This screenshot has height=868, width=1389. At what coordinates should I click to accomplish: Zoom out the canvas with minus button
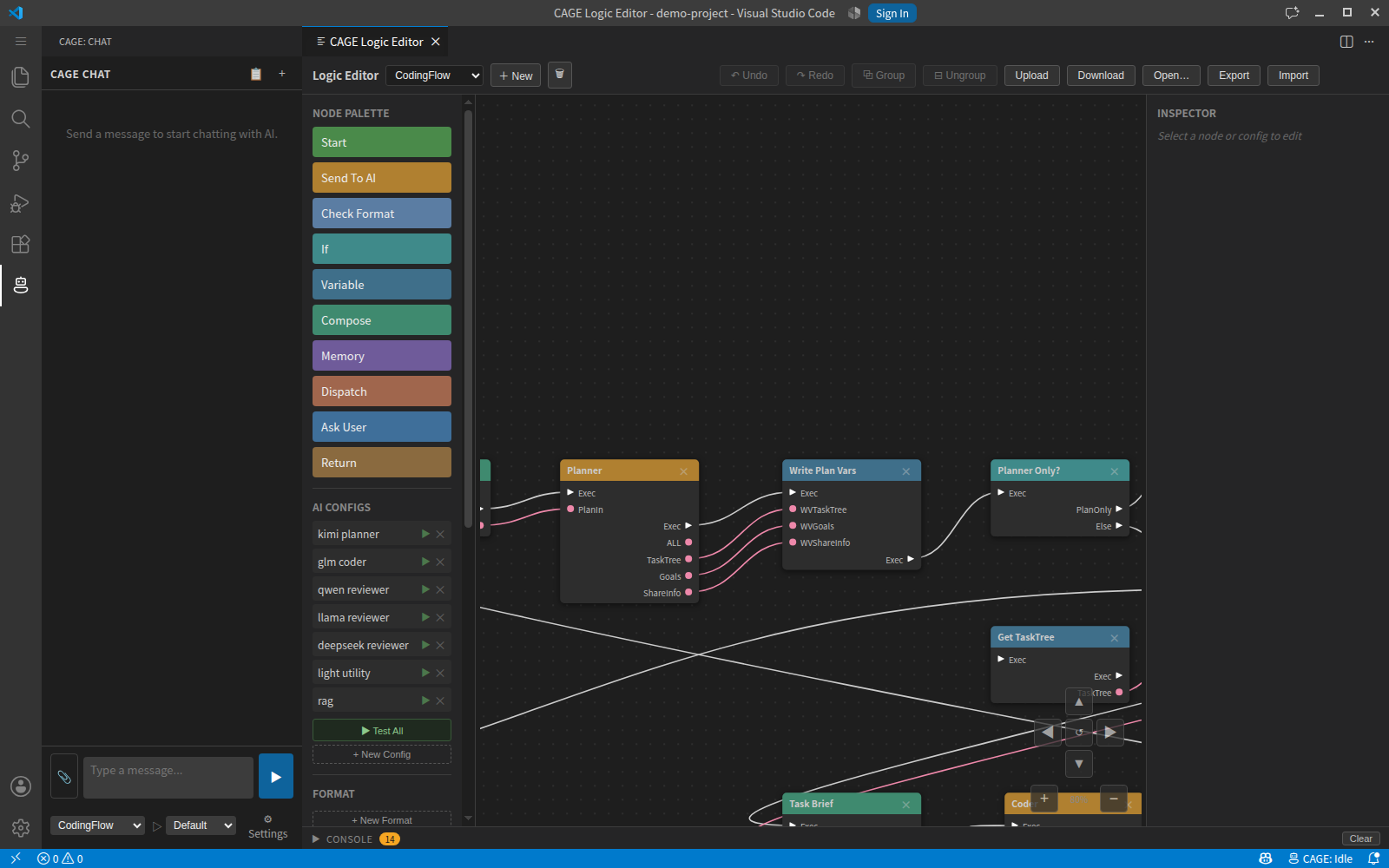(1114, 799)
